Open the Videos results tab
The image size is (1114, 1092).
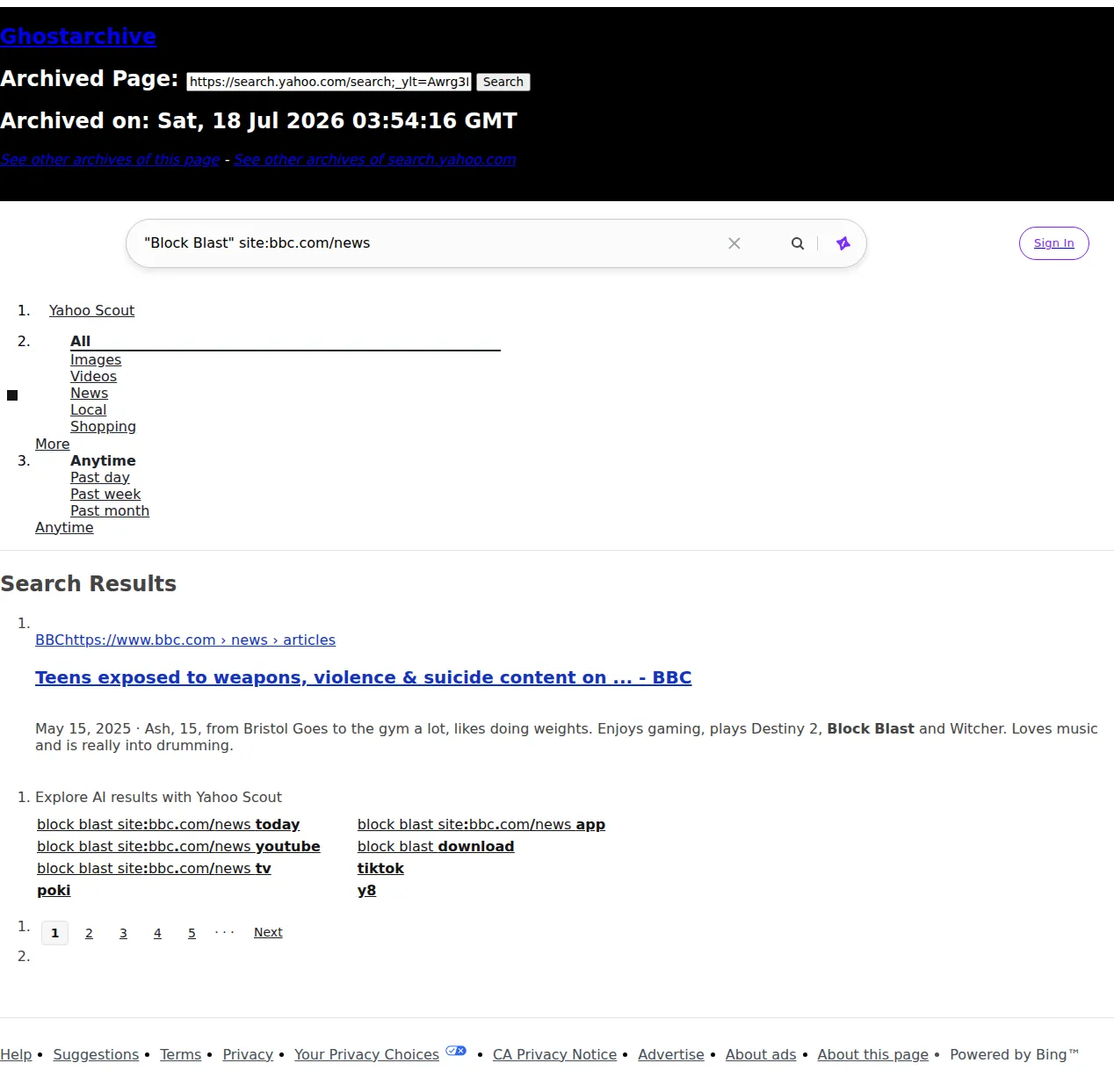[x=93, y=376]
